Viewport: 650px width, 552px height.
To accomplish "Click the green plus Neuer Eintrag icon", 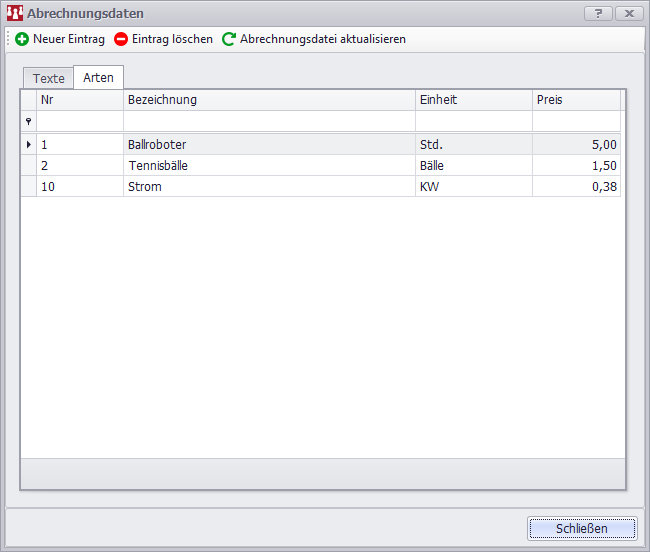I will [x=22, y=39].
